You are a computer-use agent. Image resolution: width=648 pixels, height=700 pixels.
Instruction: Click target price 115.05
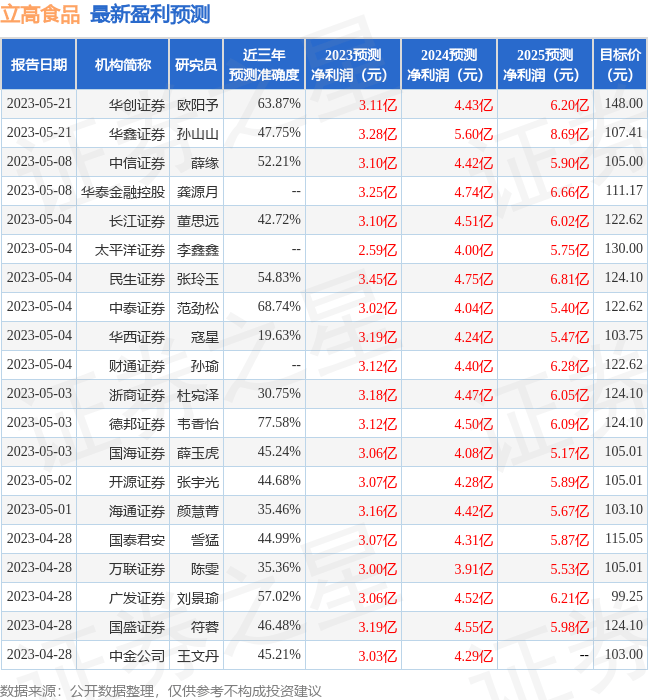[x=623, y=538]
